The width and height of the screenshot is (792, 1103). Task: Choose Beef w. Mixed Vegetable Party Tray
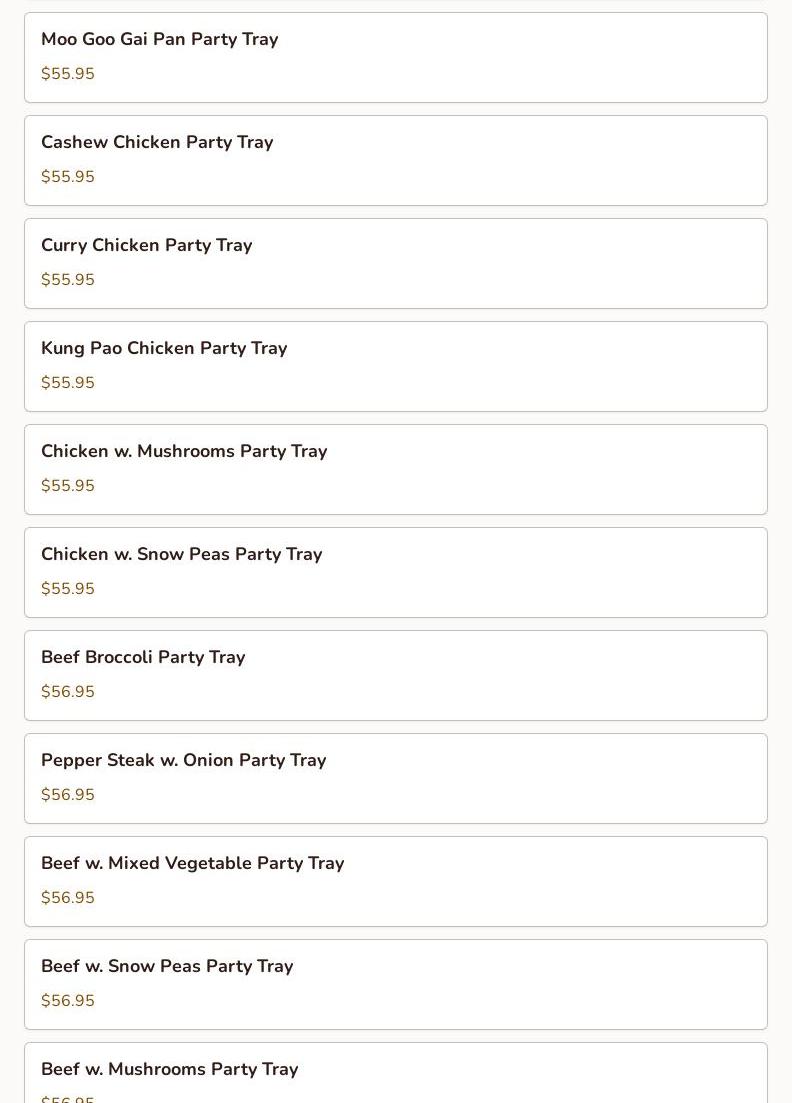click(x=395, y=881)
